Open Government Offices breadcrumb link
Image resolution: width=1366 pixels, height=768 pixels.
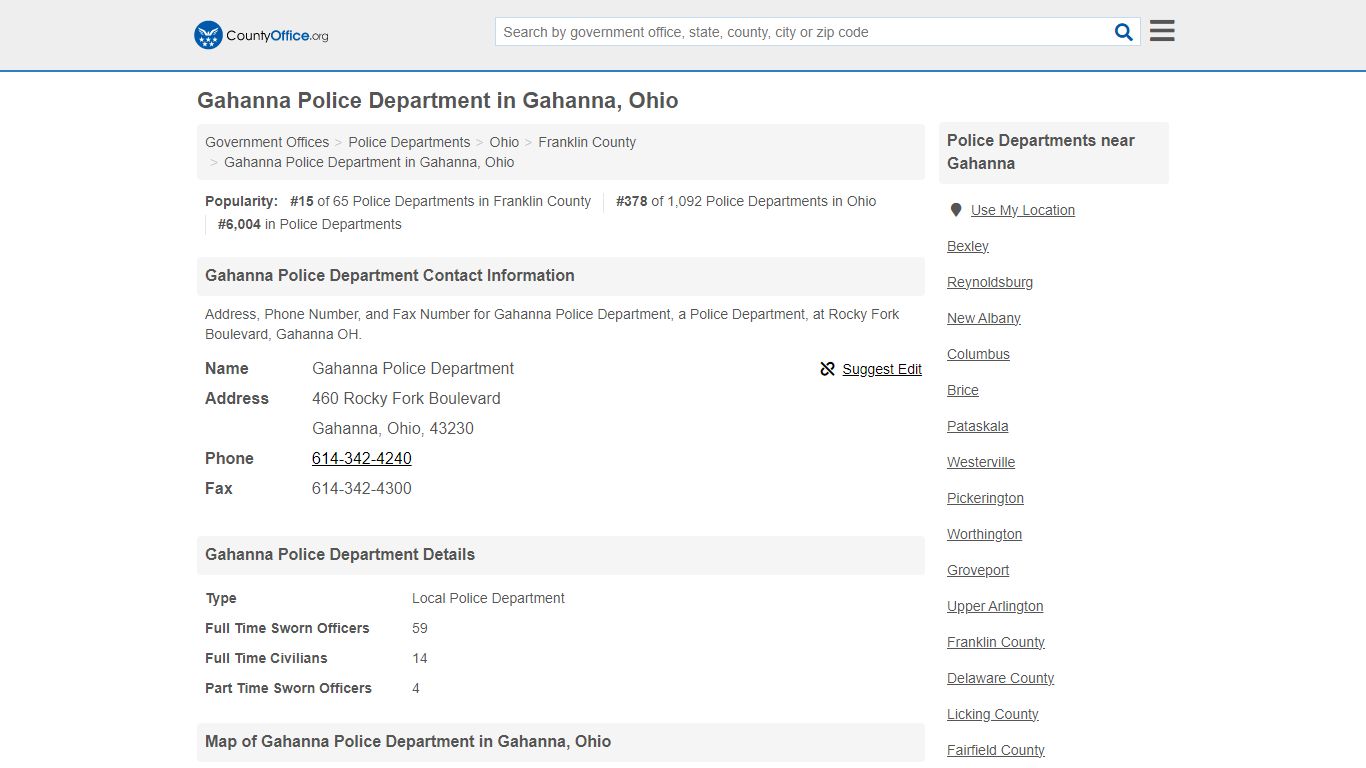267,142
